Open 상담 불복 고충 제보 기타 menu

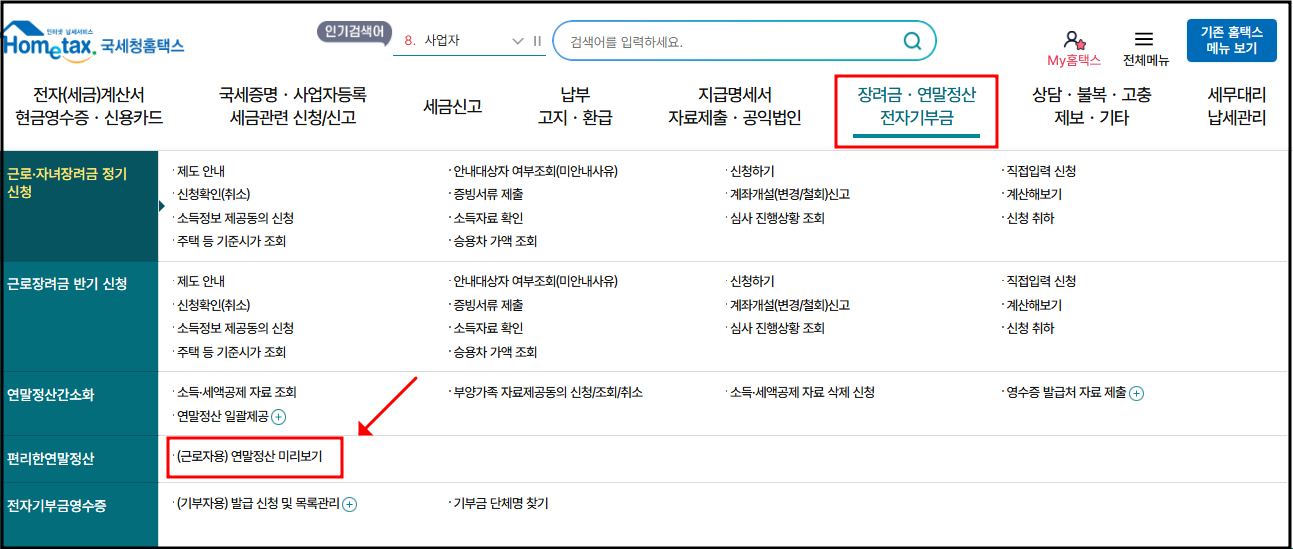tap(1091, 106)
